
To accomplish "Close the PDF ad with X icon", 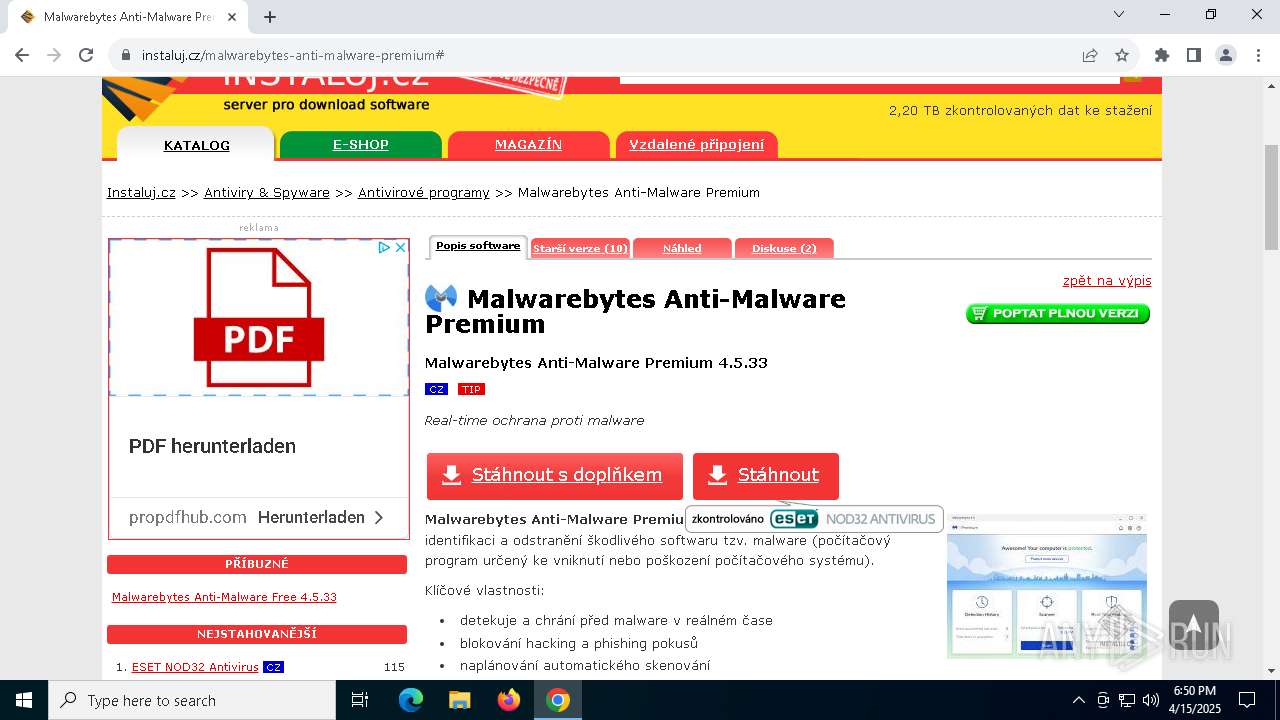I will [400, 247].
